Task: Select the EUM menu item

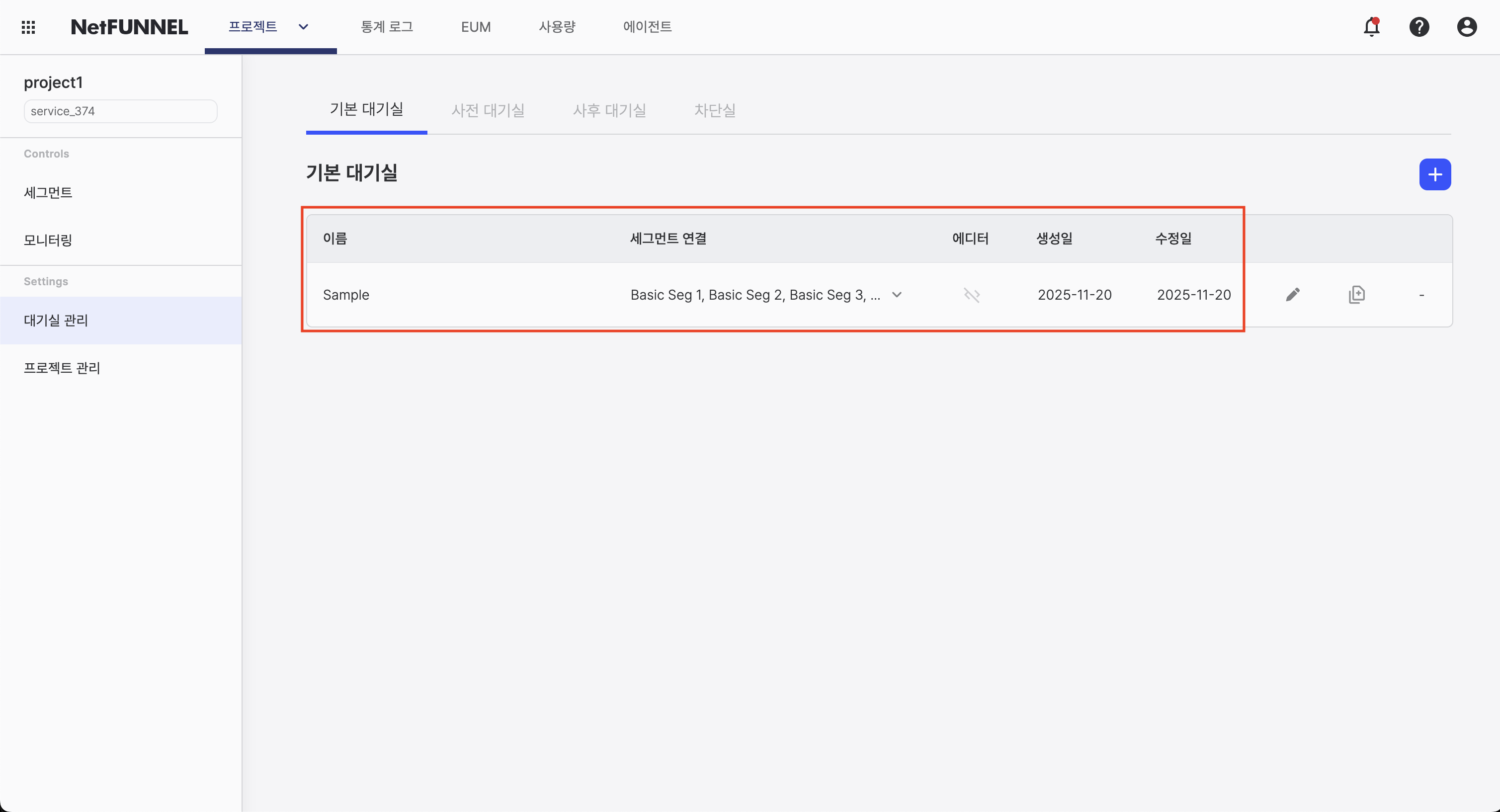Action: tap(476, 27)
